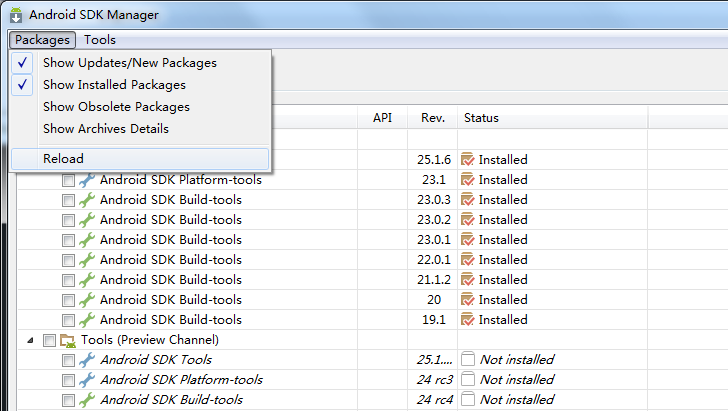Click Installed status icon for revision 25.1.6
The width and height of the screenshot is (728, 411).
point(468,159)
